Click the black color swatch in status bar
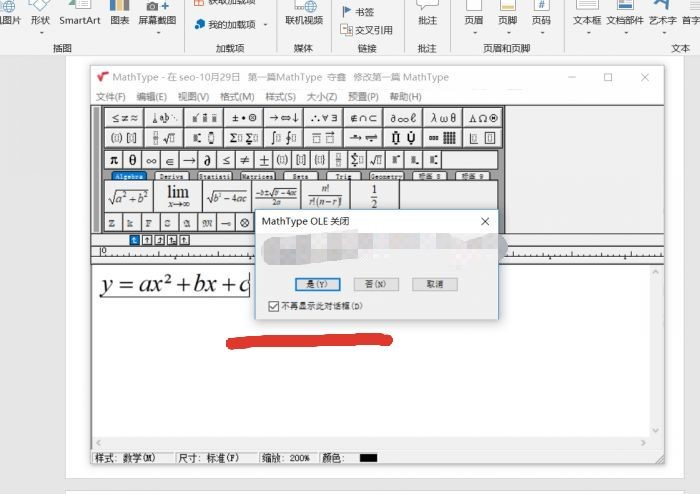Screen dimensions: 700x494 368,458
